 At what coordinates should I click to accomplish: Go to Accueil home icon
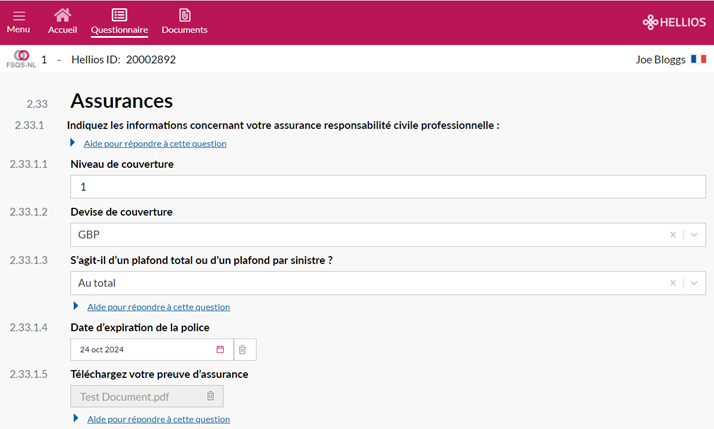(x=62, y=15)
